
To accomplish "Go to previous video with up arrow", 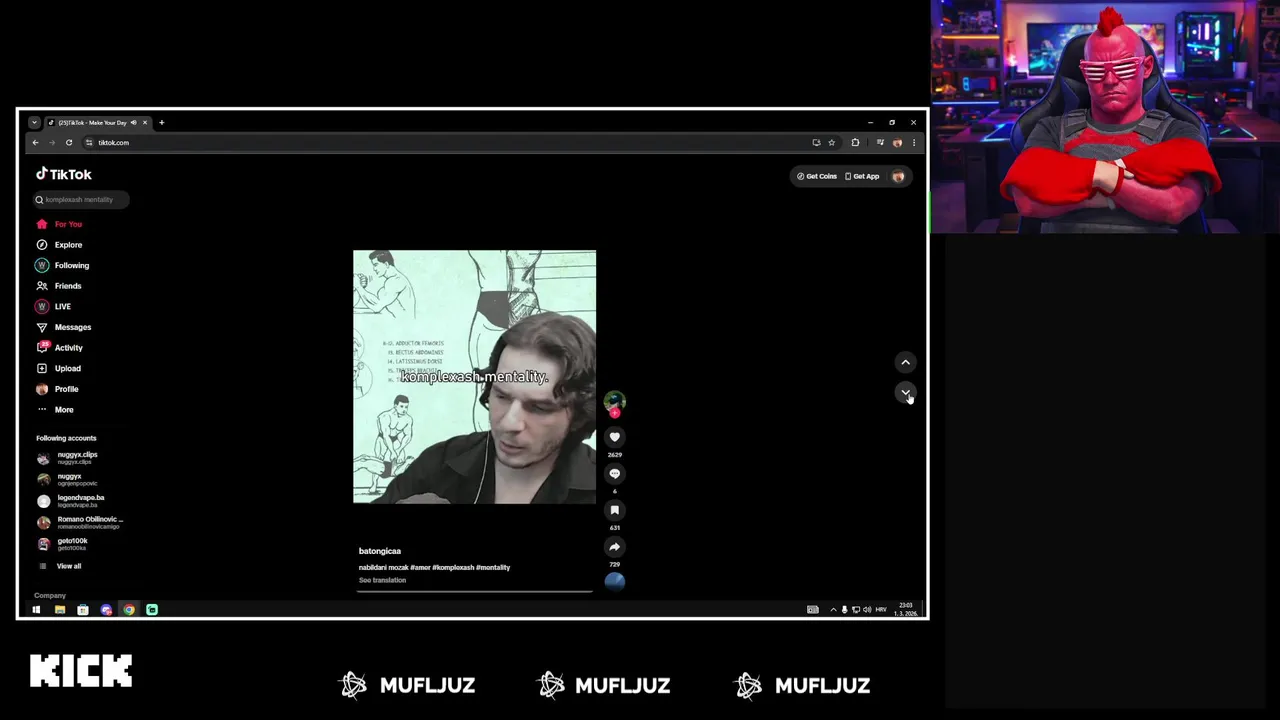I will 905,363.
